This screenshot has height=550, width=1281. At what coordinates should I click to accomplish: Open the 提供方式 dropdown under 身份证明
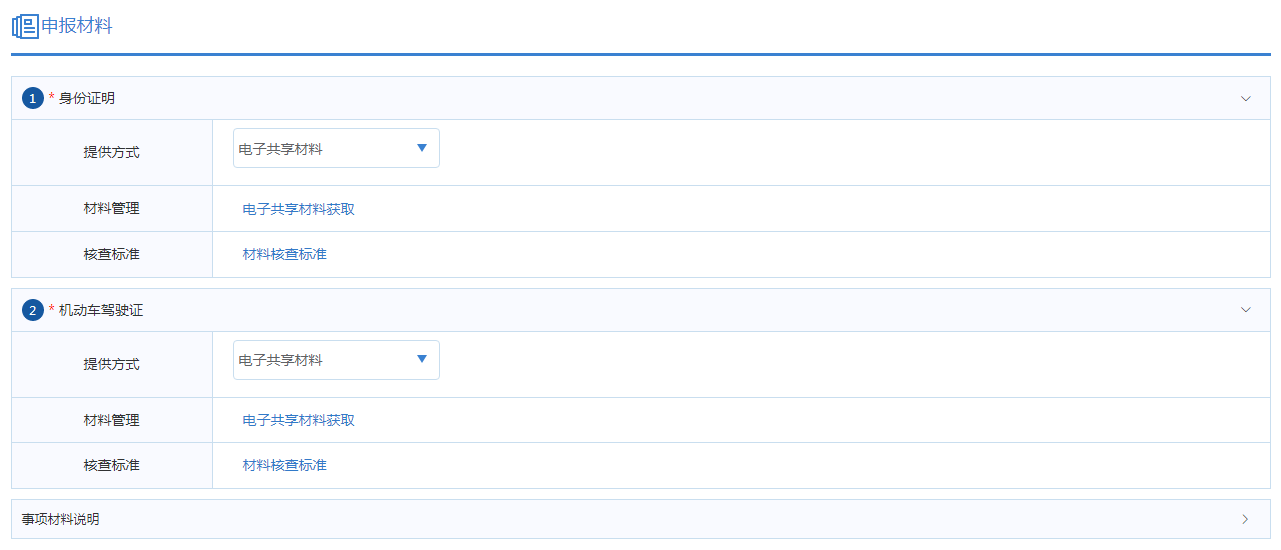tap(335, 148)
